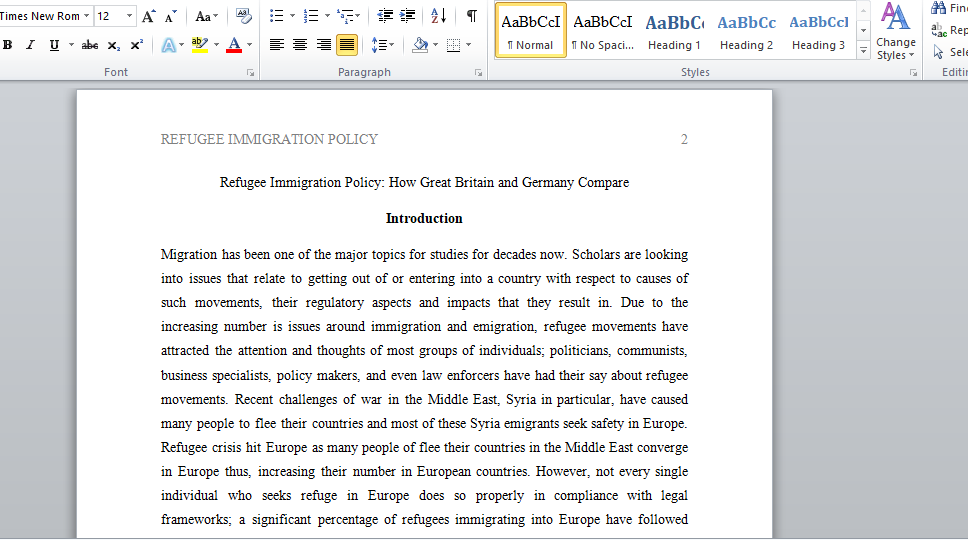
Task: Apply Heading 3 style
Action: tap(819, 30)
